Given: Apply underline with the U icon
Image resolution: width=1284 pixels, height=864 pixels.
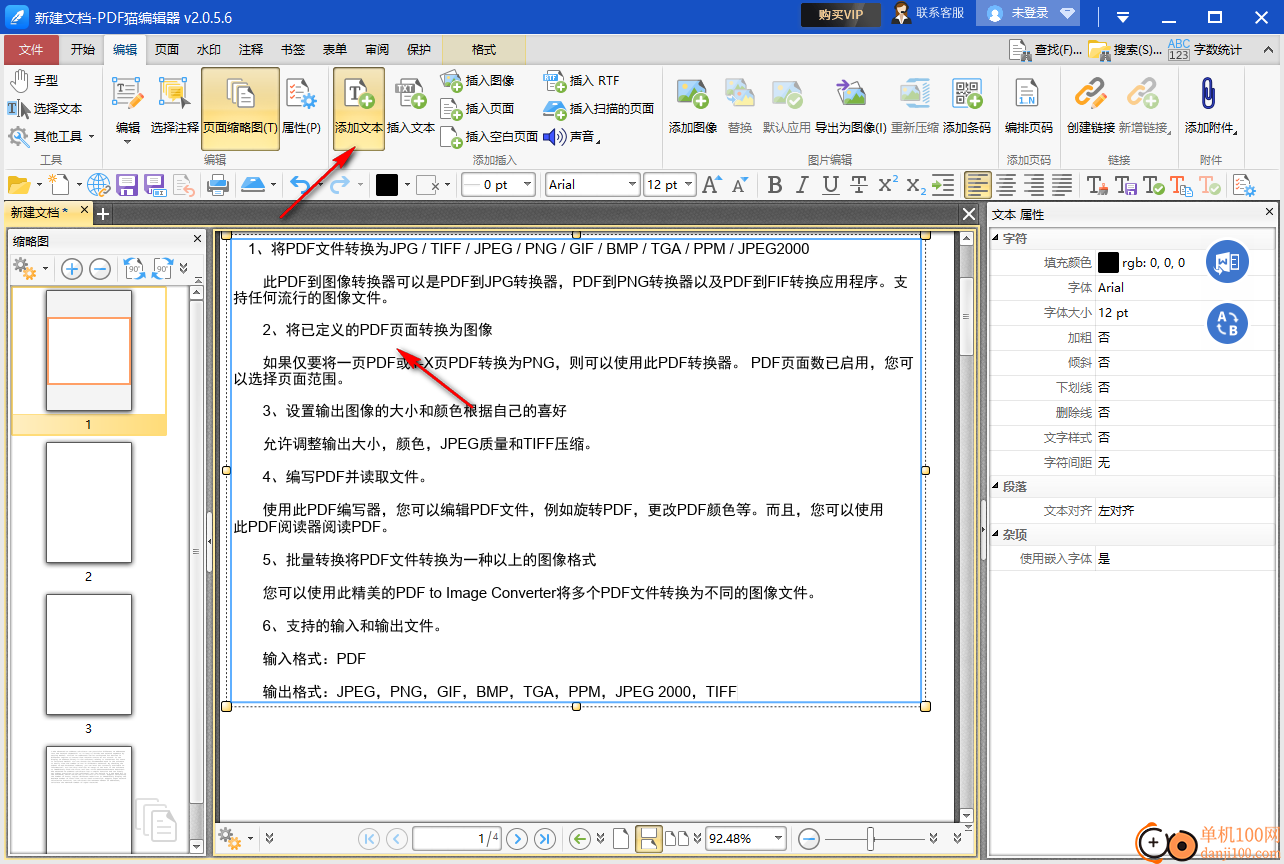Looking at the screenshot, I should pos(830,185).
